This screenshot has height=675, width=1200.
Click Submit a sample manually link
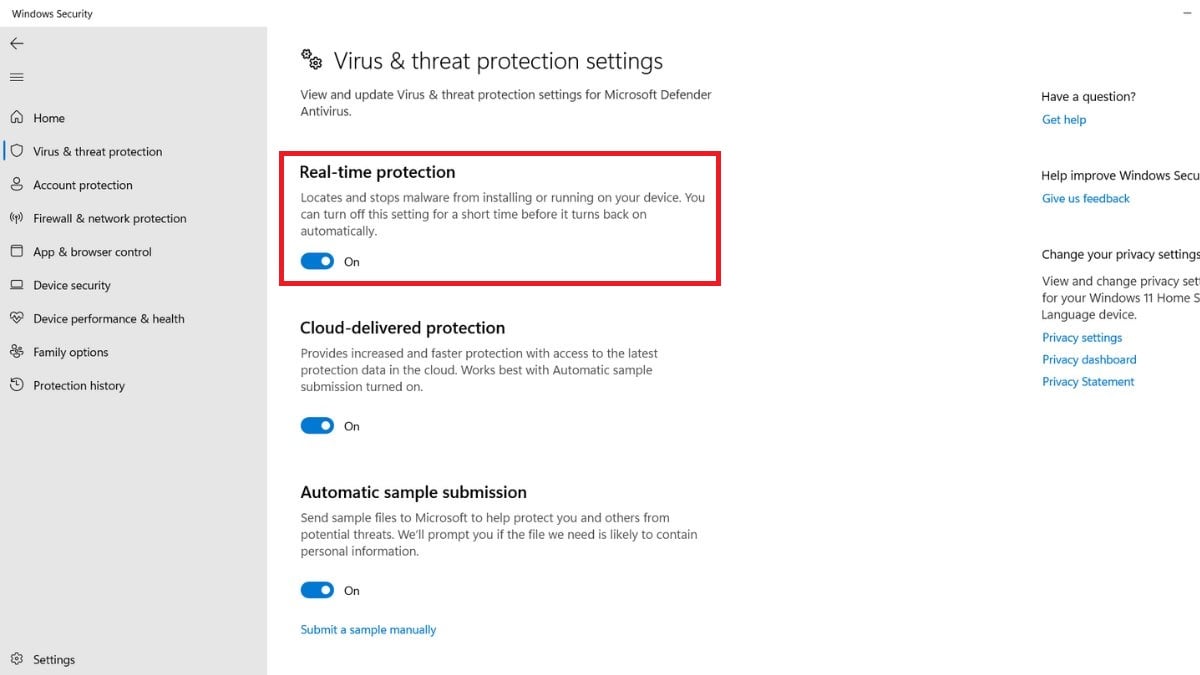(368, 630)
